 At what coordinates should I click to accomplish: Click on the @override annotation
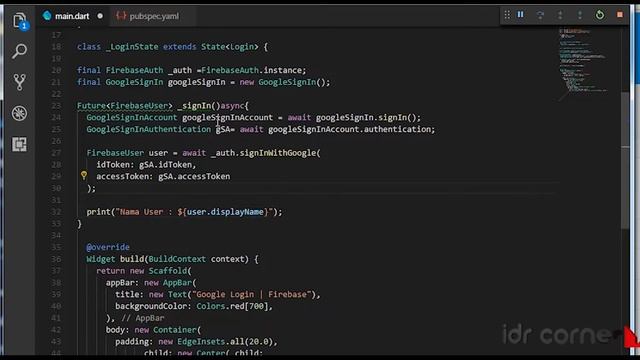pyautogui.click(x=108, y=247)
